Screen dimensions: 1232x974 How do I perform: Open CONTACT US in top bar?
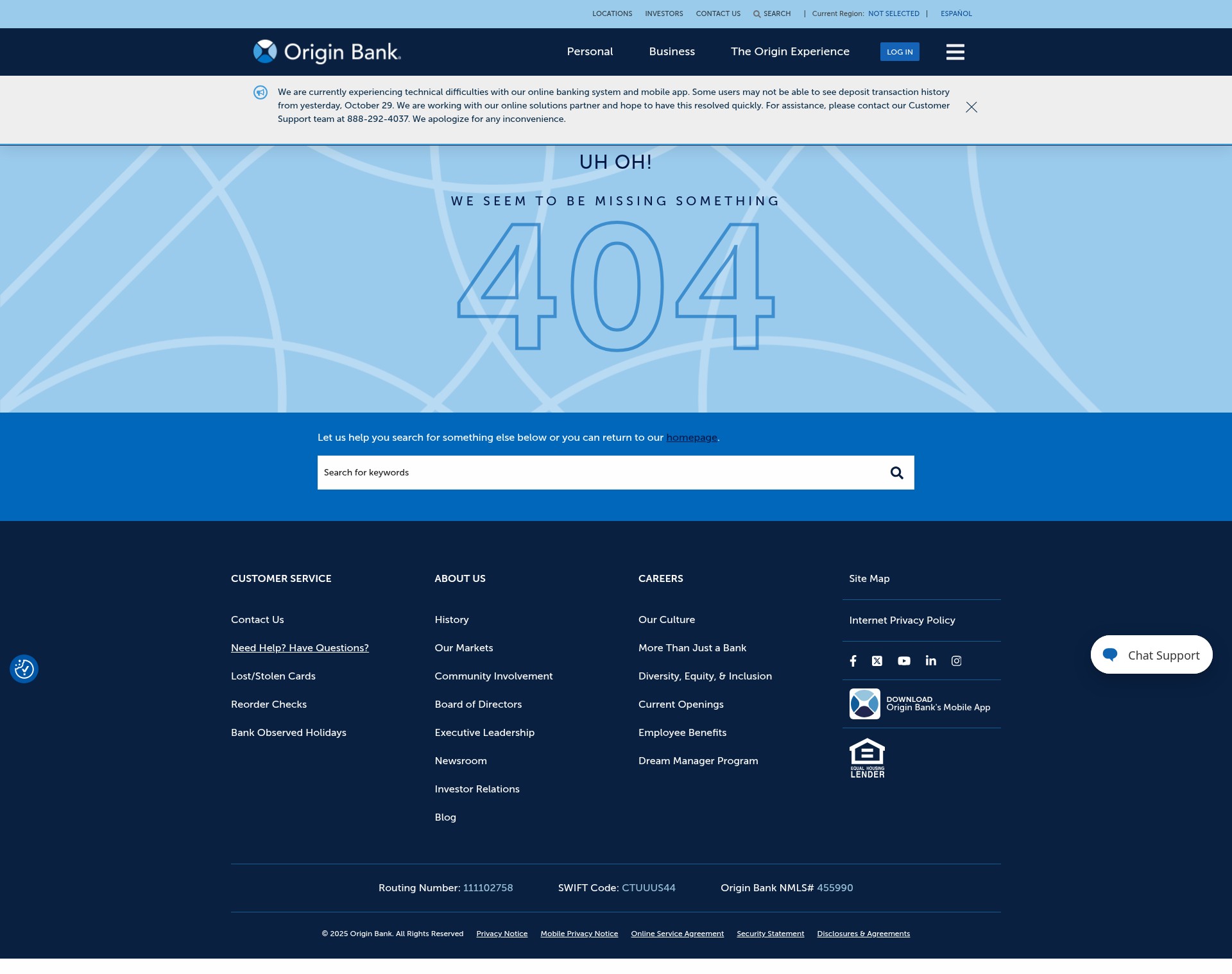point(718,13)
